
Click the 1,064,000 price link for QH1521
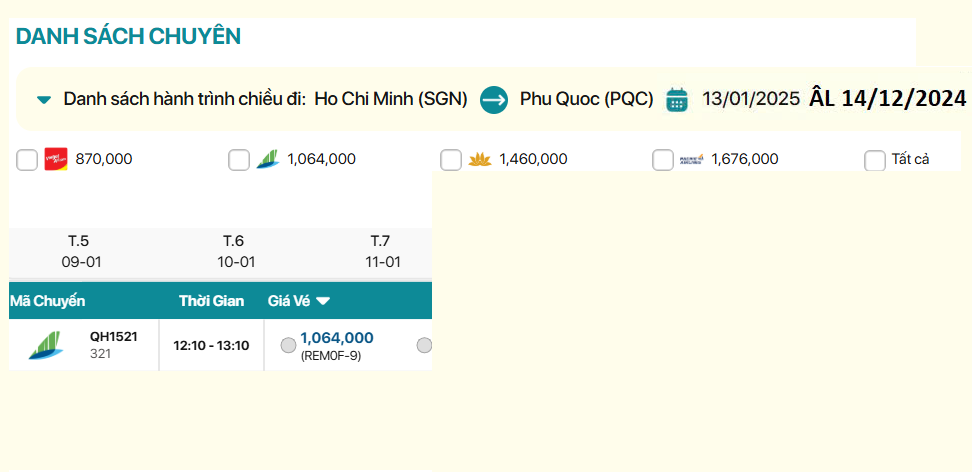tap(337, 338)
